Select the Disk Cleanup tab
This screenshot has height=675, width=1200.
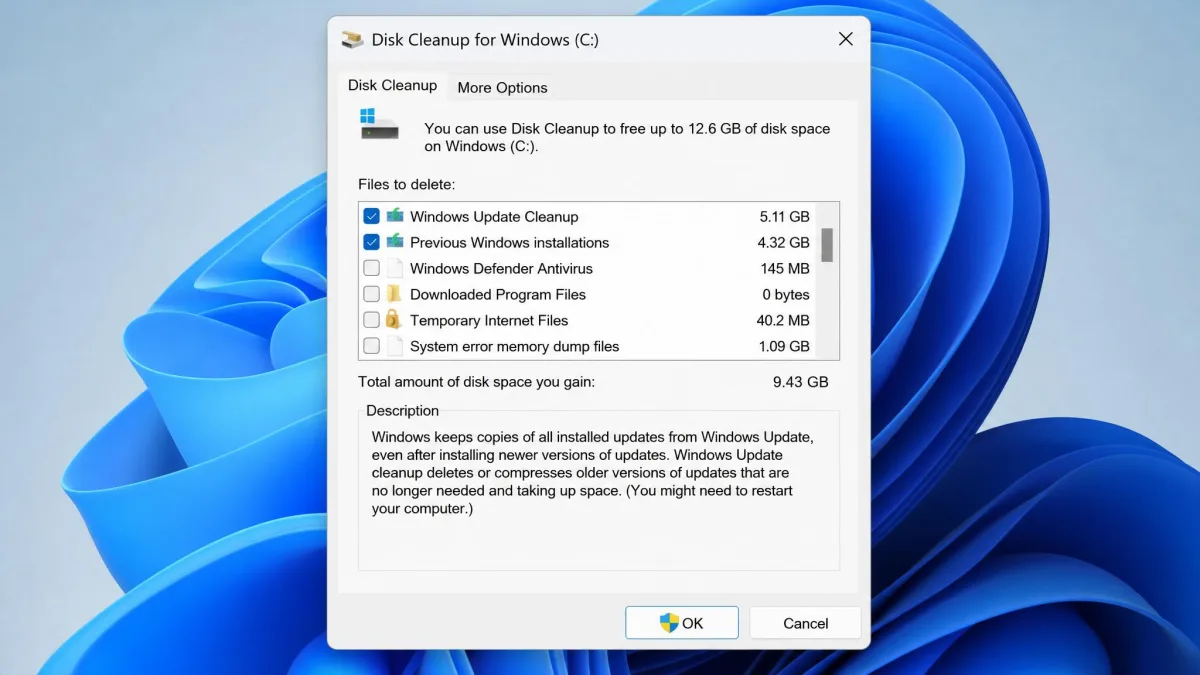coord(392,85)
